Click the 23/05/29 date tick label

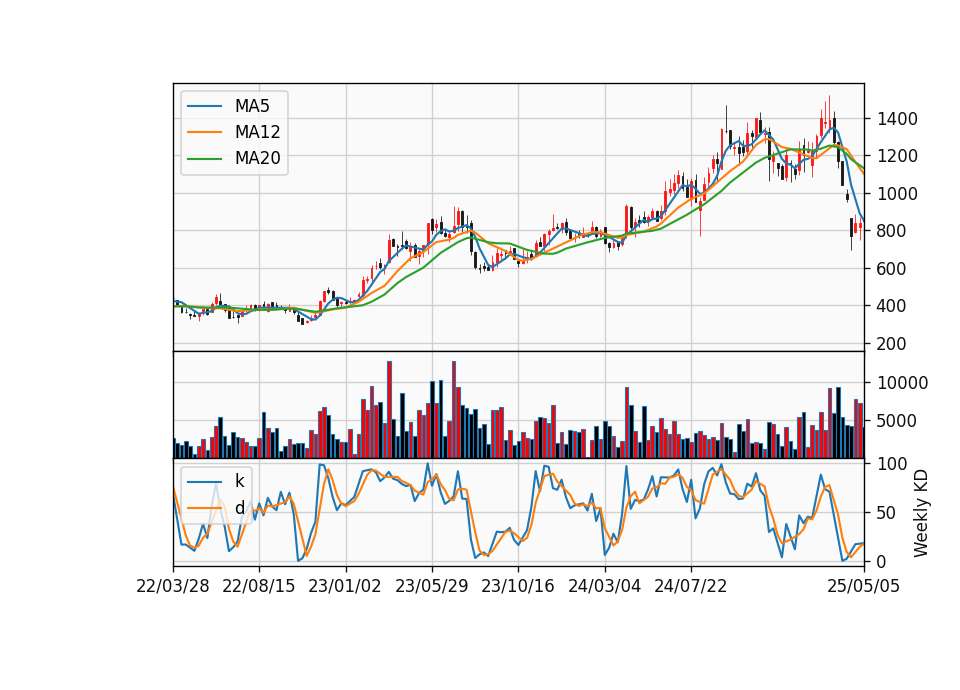pyautogui.click(x=432, y=587)
